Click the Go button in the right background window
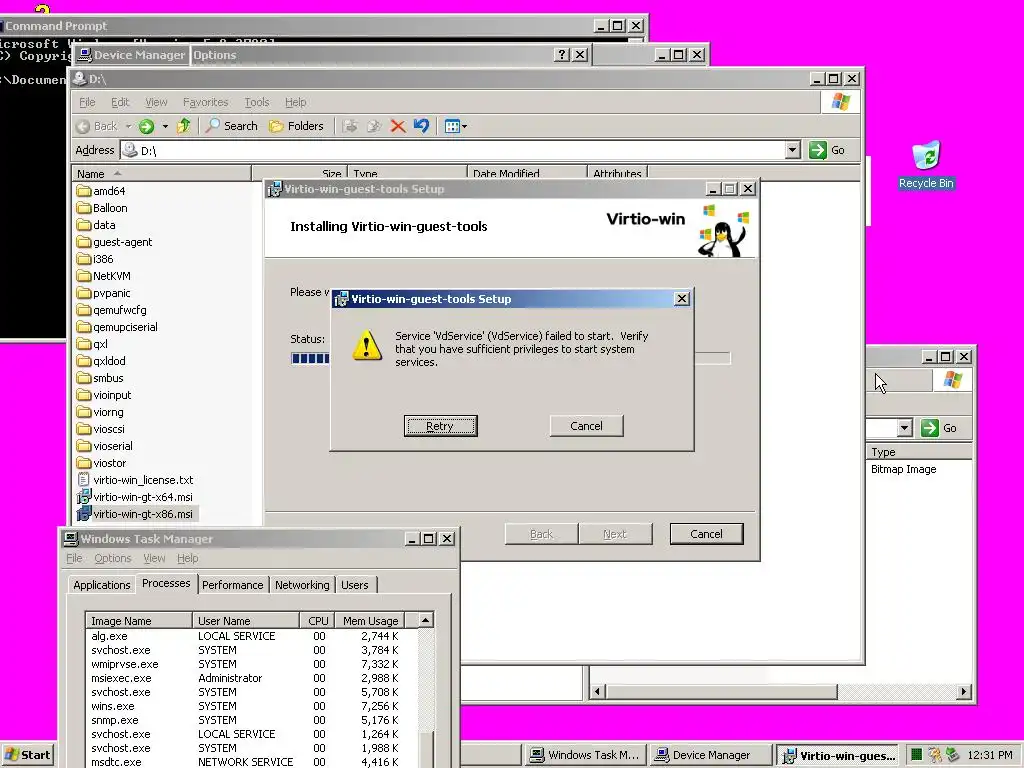Viewport: 1024px width, 768px height. click(x=940, y=428)
